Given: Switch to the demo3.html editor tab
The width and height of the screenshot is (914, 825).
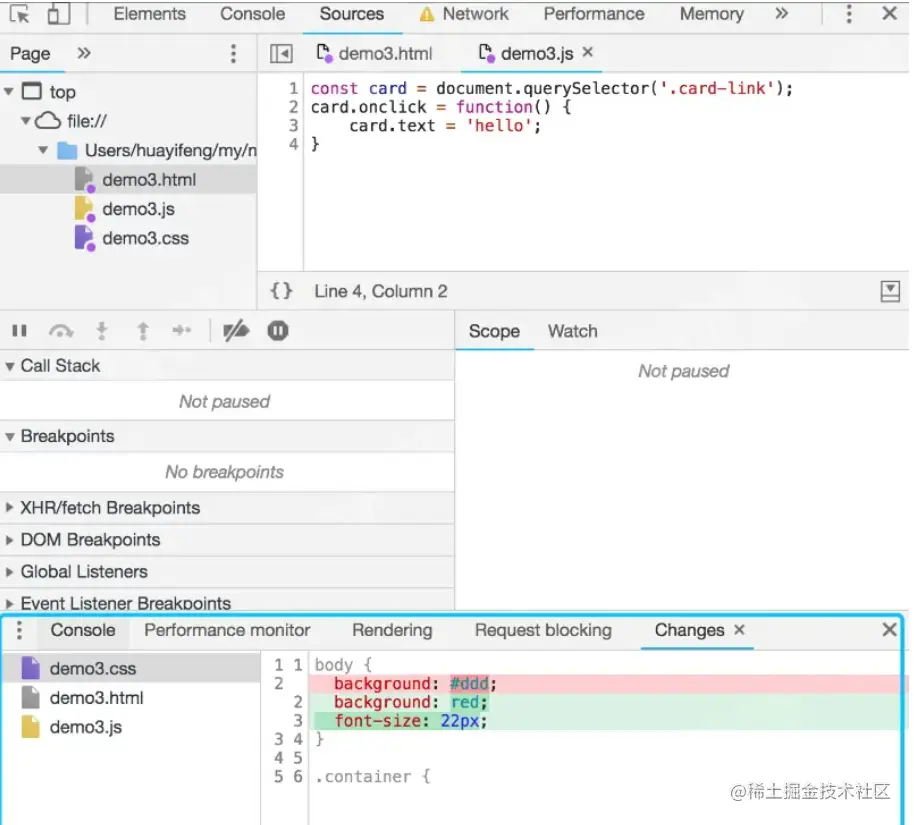Looking at the screenshot, I should tap(374, 54).
